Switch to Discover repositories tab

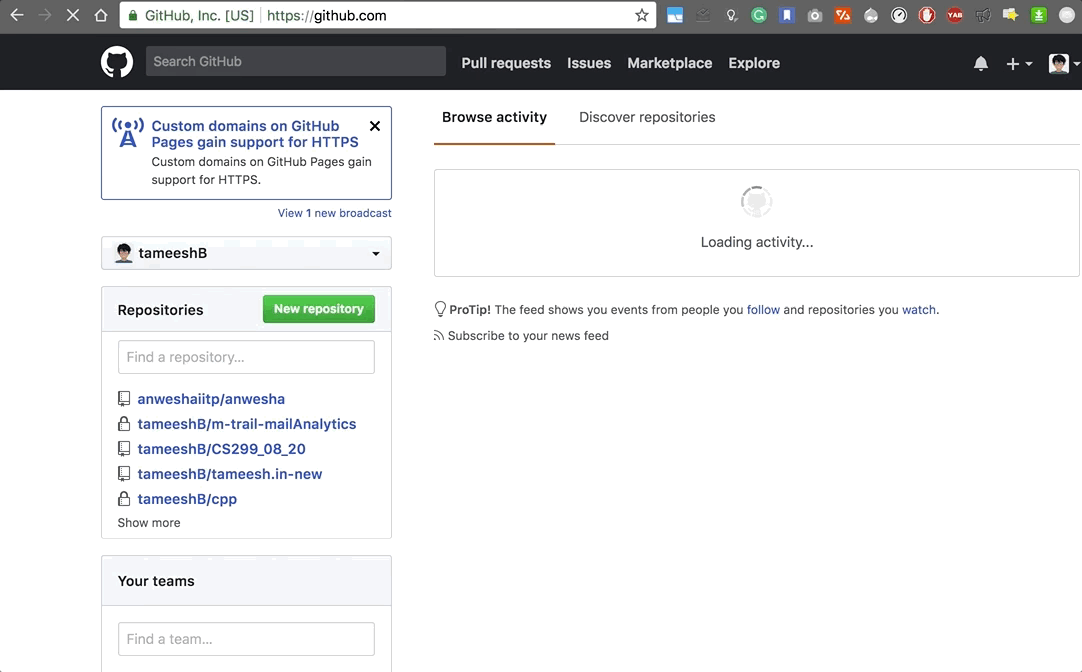647,117
